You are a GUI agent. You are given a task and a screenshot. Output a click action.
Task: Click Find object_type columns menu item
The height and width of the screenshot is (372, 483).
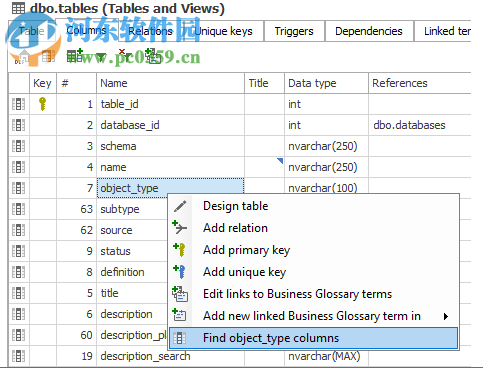click(x=313, y=338)
